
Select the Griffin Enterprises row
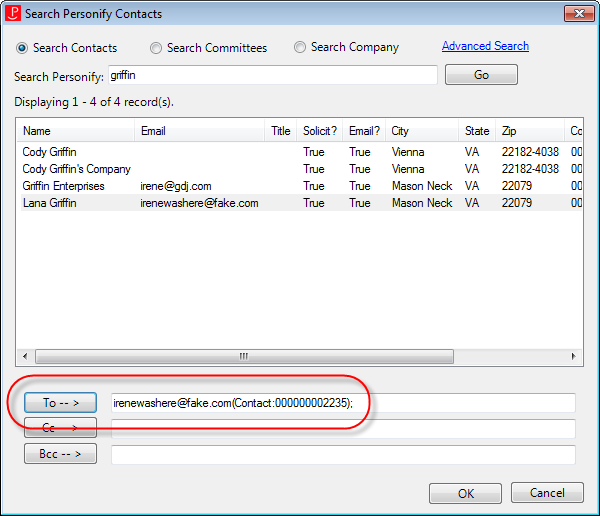(x=302, y=186)
